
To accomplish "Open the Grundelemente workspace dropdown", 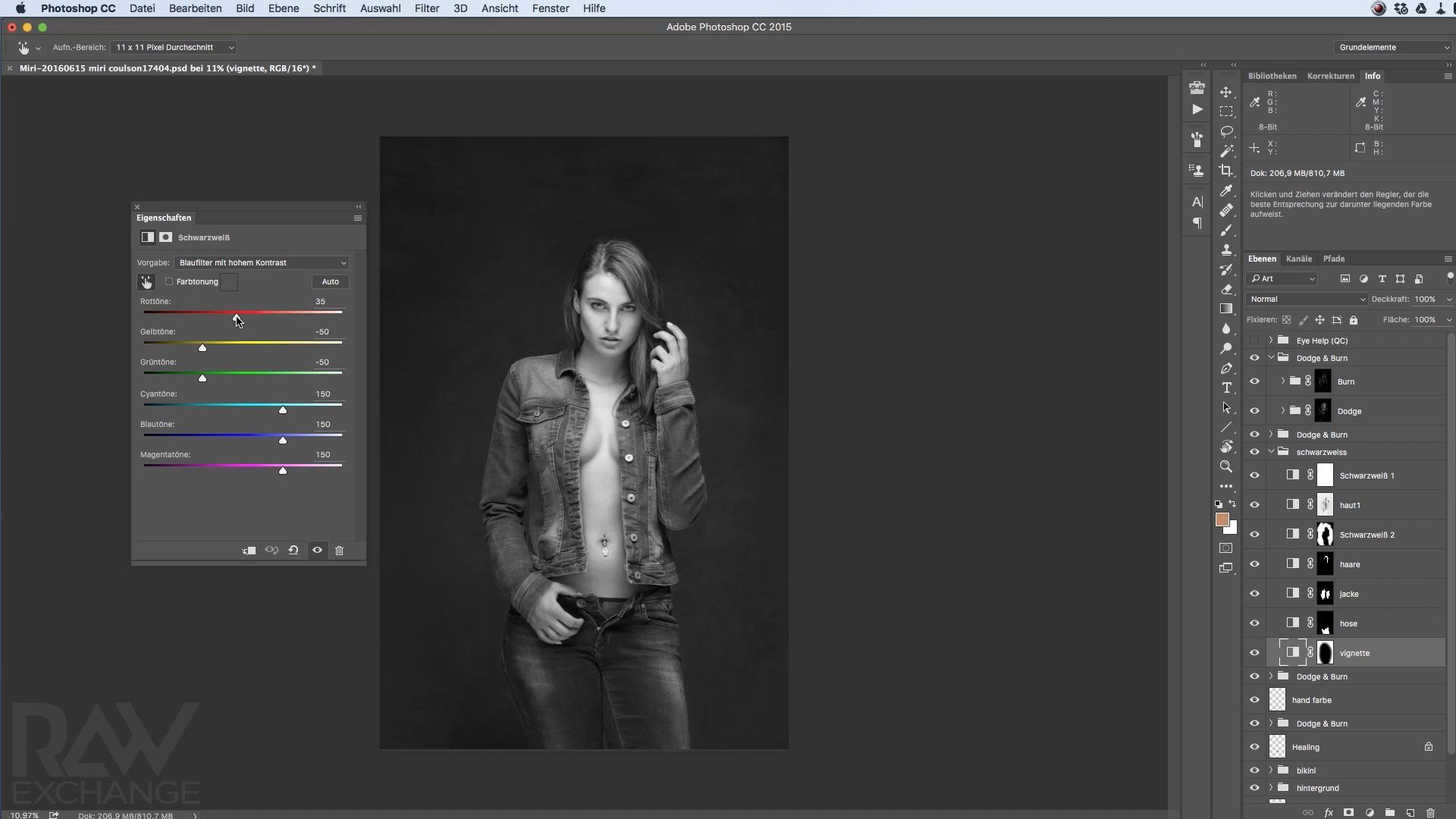I will point(1393,47).
